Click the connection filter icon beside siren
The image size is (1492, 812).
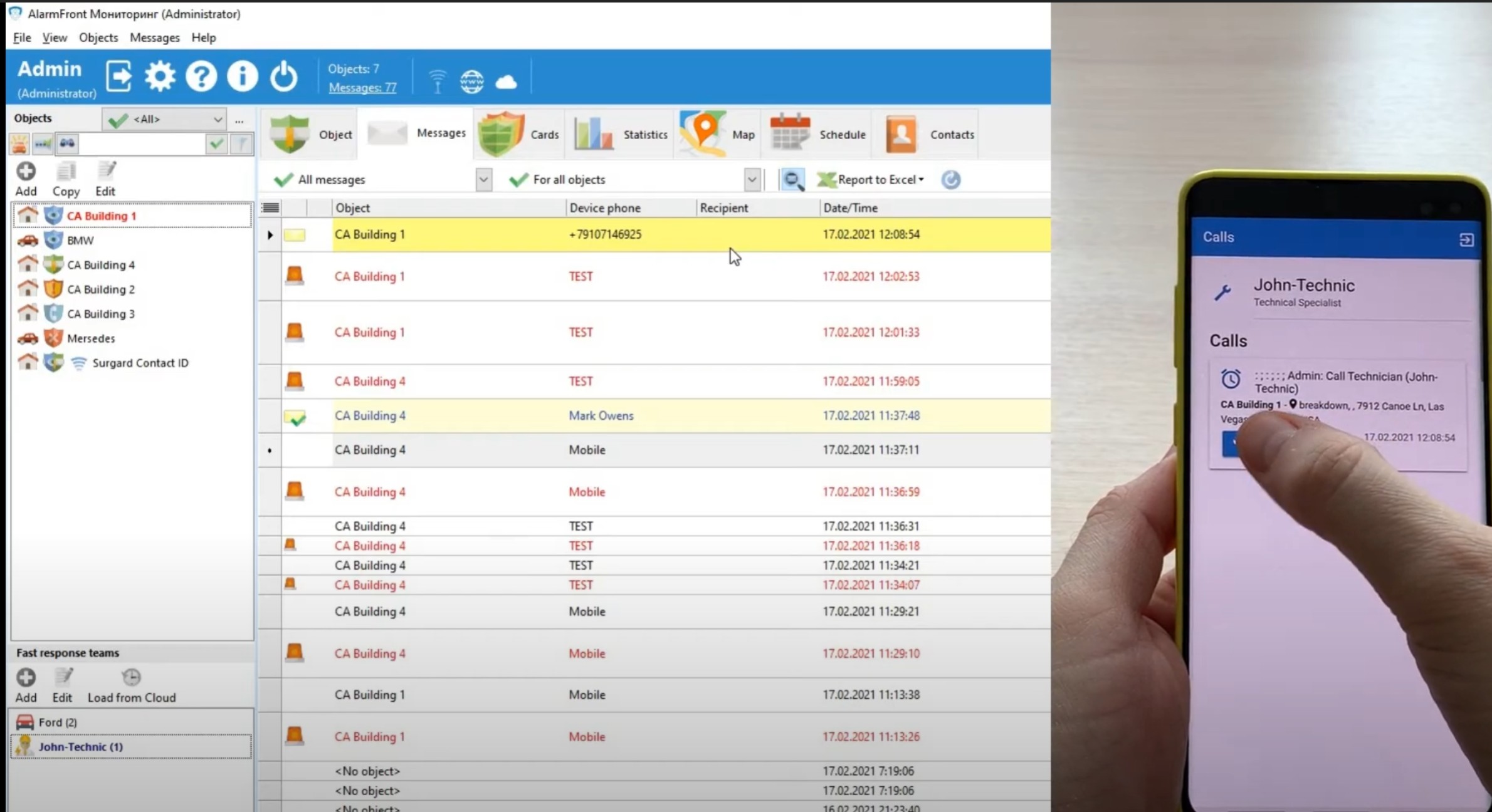[x=43, y=144]
